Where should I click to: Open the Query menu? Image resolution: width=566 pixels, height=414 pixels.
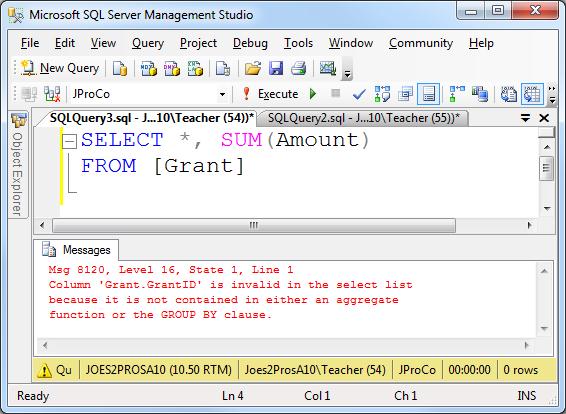tap(148, 43)
